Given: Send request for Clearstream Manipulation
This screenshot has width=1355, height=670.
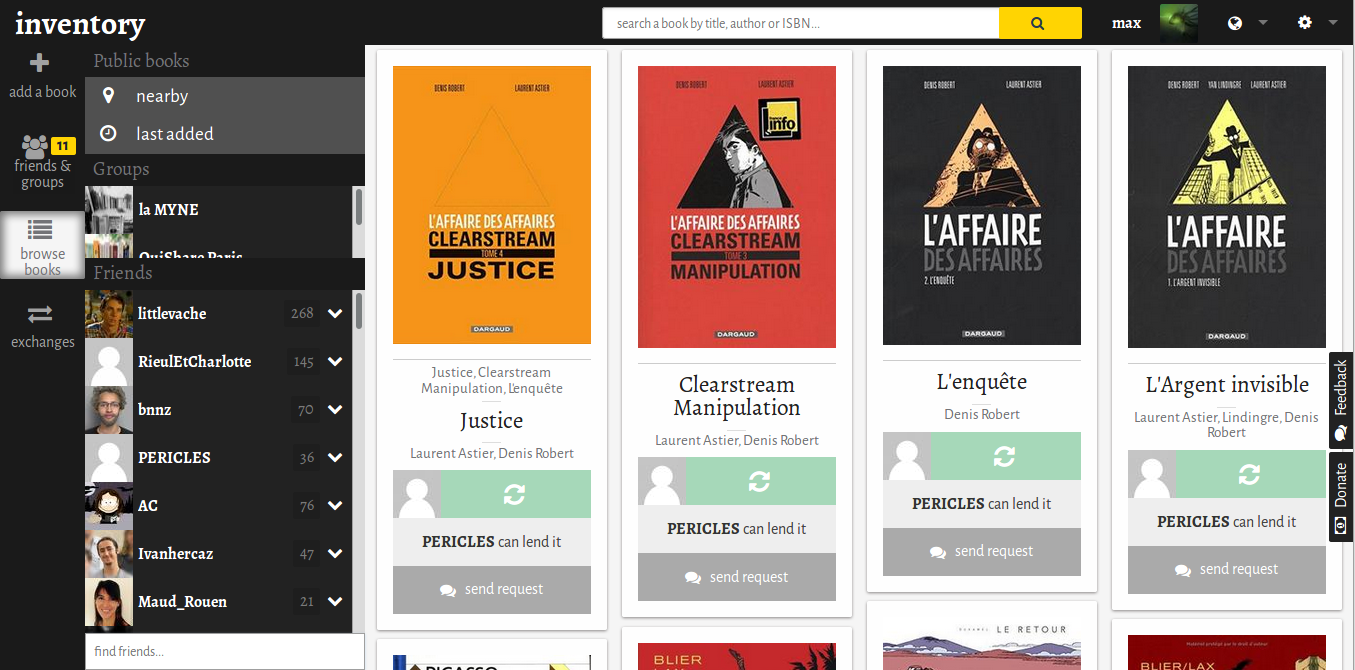Looking at the screenshot, I should tap(737, 577).
